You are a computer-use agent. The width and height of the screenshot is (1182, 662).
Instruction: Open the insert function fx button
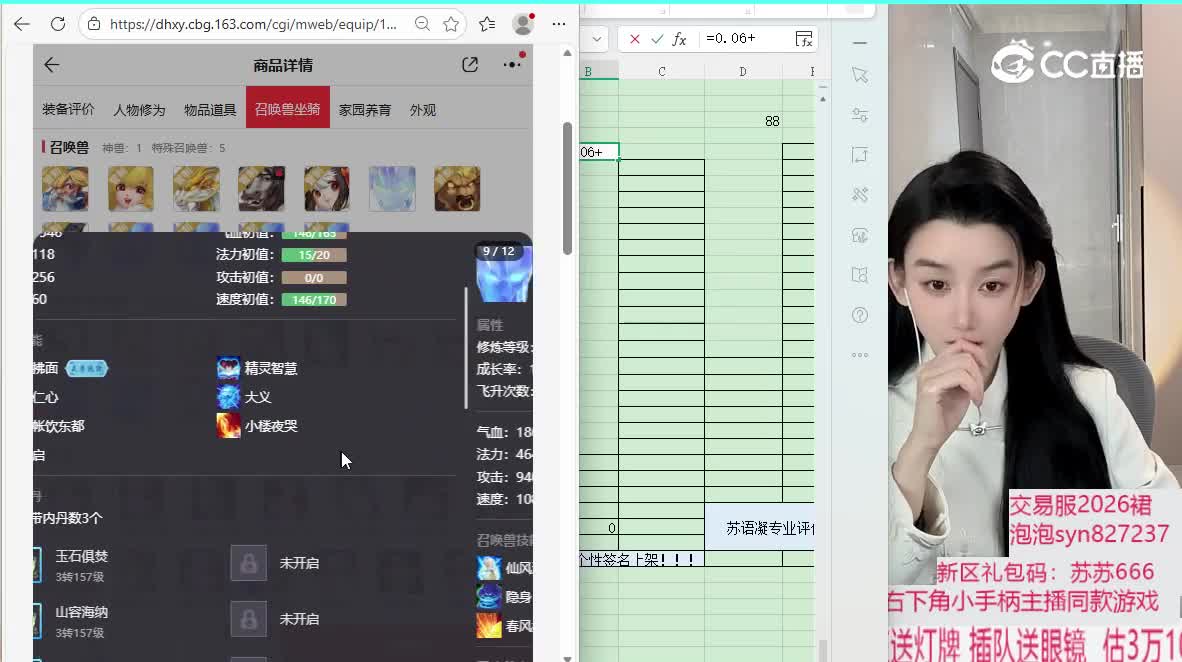[x=680, y=39]
